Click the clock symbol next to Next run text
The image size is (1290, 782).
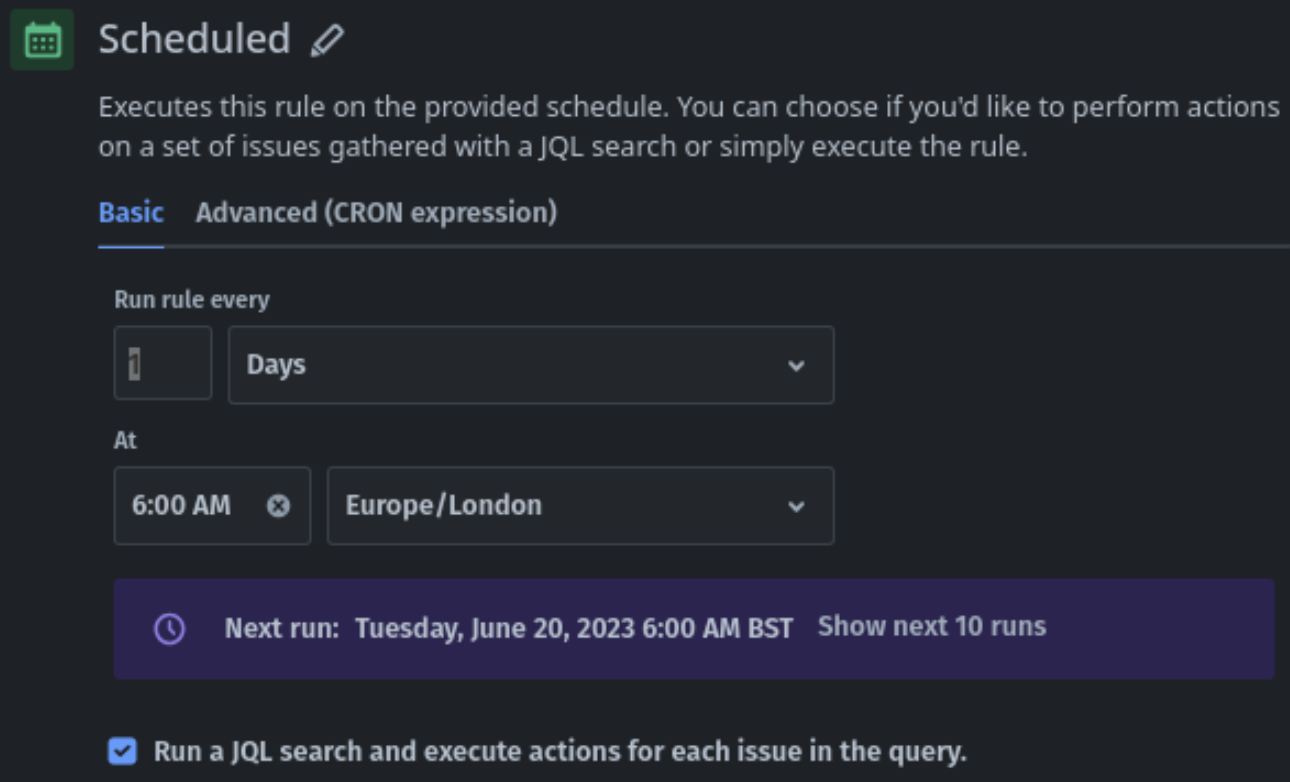point(170,629)
